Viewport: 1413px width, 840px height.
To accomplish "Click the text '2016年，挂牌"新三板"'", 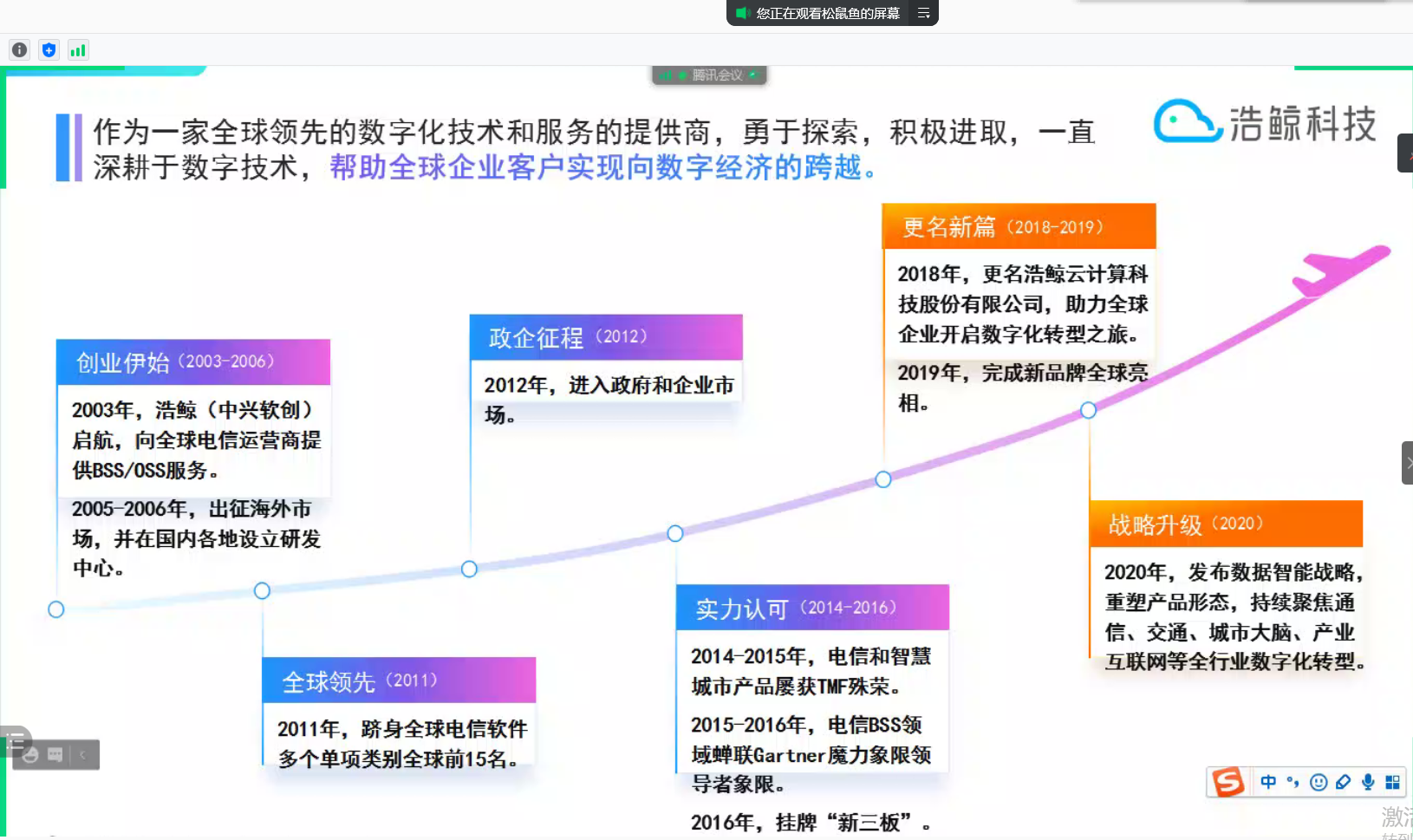I will click(x=811, y=823).
